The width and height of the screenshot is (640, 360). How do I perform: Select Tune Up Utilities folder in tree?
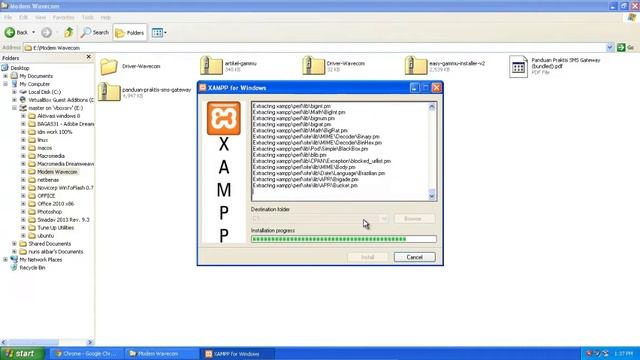(56, 228)
